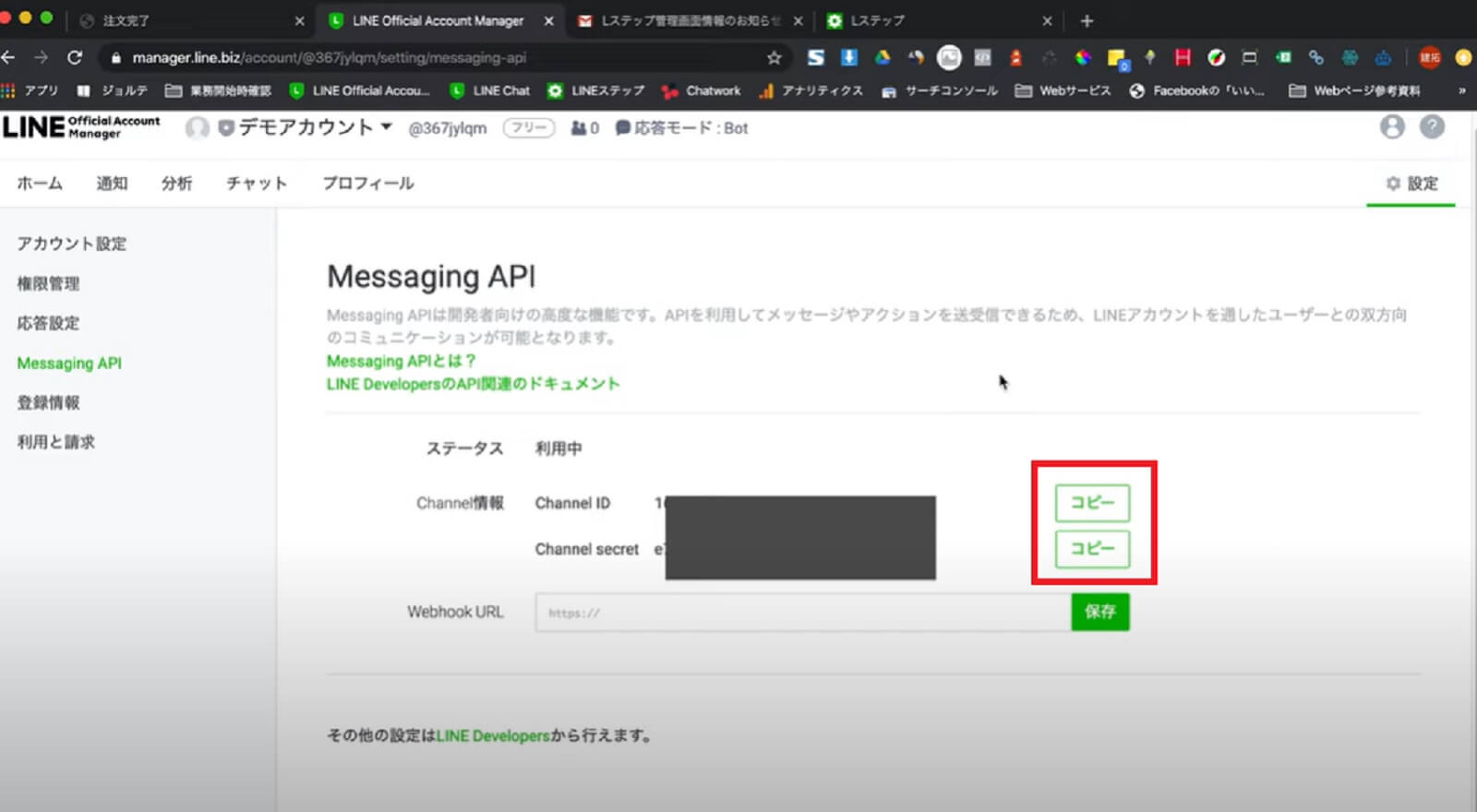Open the Webページ参考資料 bookmark folder
1477x812 pixels.
point(1354,90)
